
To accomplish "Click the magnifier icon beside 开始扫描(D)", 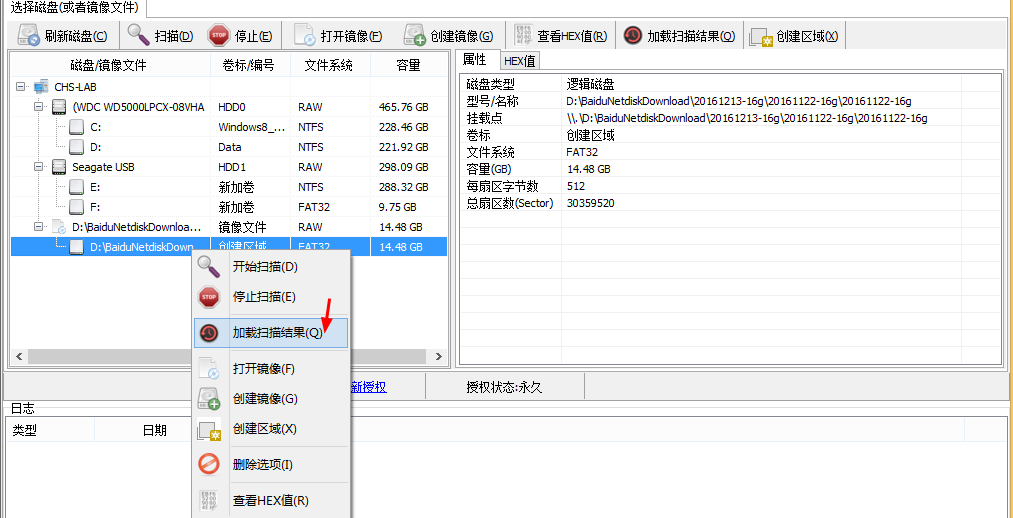I will point(209,267).
